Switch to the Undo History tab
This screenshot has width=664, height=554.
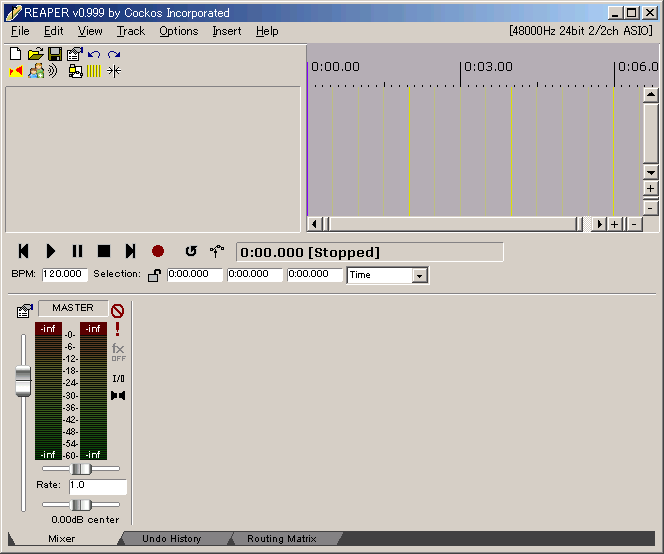click(x=171, y=539)
